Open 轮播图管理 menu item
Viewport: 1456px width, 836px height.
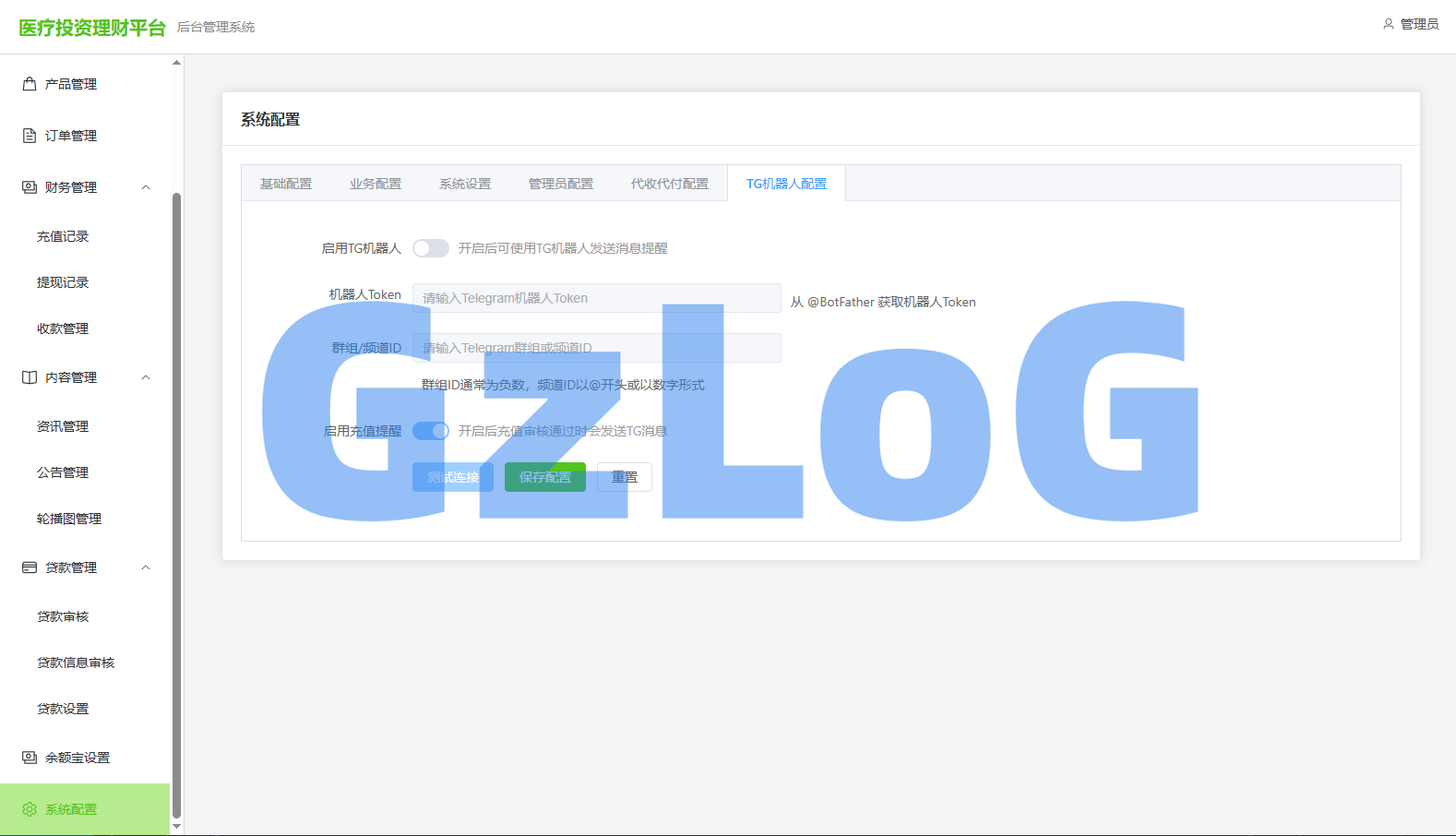click(85, 519)
